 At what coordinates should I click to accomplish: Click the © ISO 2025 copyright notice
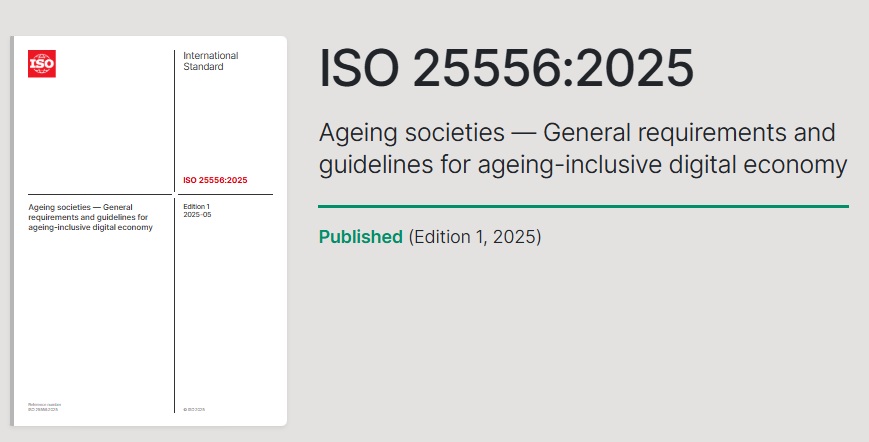click(x=194, y=409)
